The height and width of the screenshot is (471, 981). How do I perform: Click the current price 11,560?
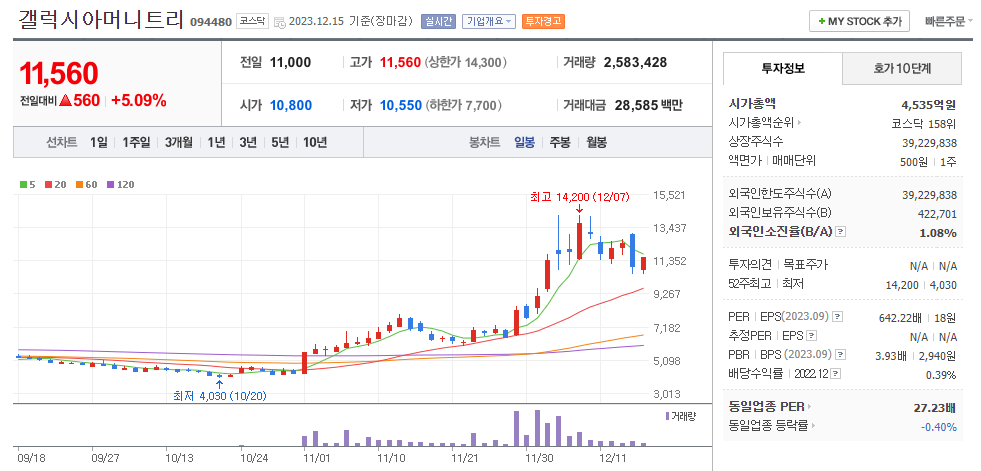pyautogui.click(x=59, y=74)
